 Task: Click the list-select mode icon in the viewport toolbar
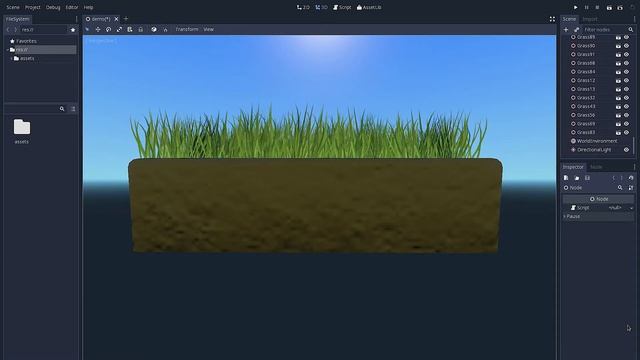pyautogui.click(x=130, y=29)
